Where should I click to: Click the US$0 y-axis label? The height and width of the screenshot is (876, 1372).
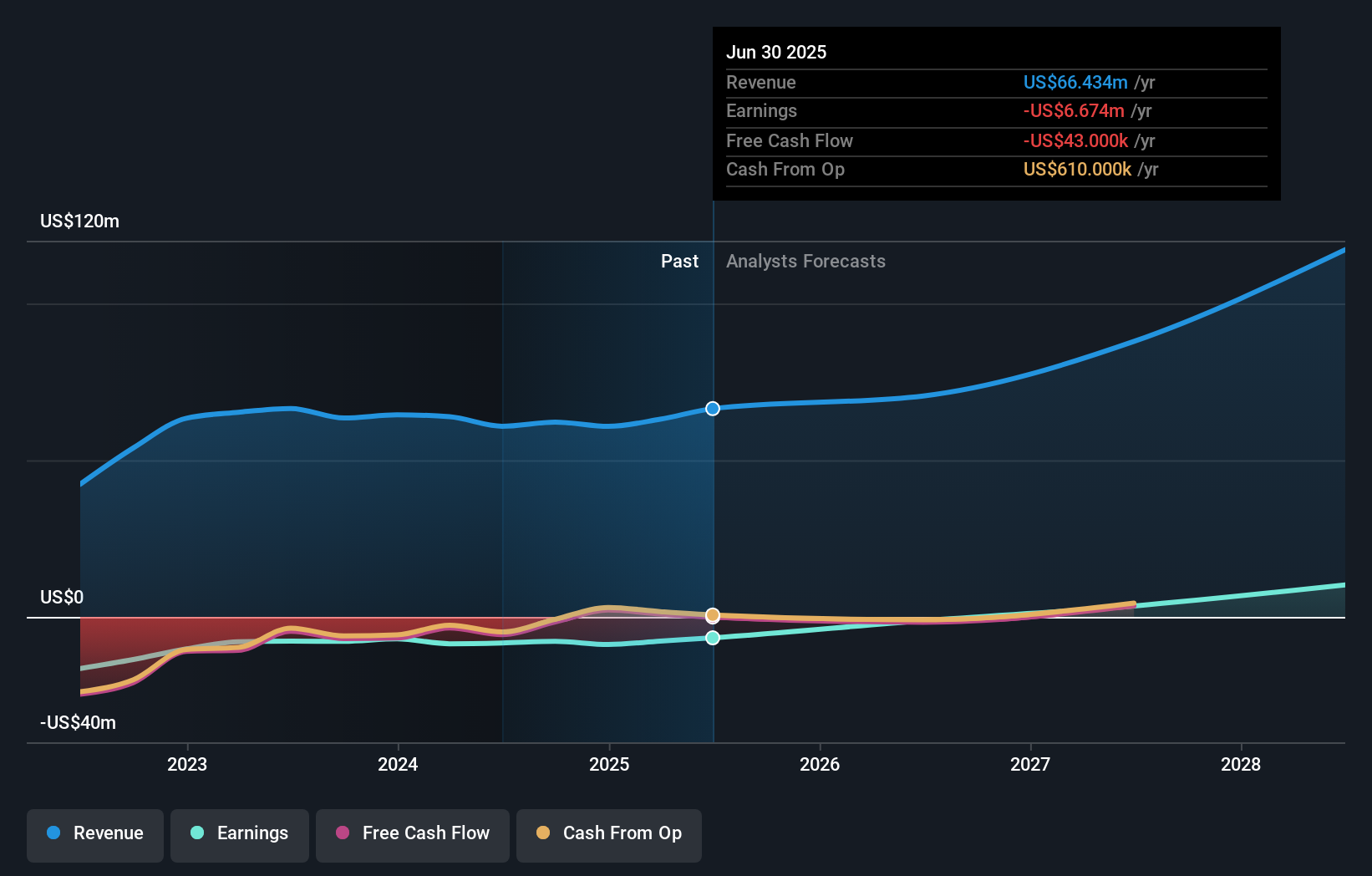(62, 597)
